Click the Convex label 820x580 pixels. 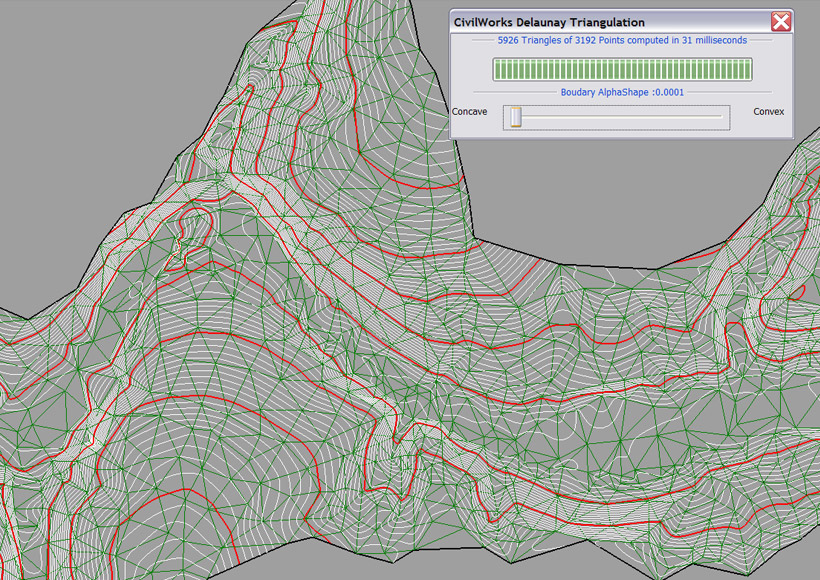[769, 112]
